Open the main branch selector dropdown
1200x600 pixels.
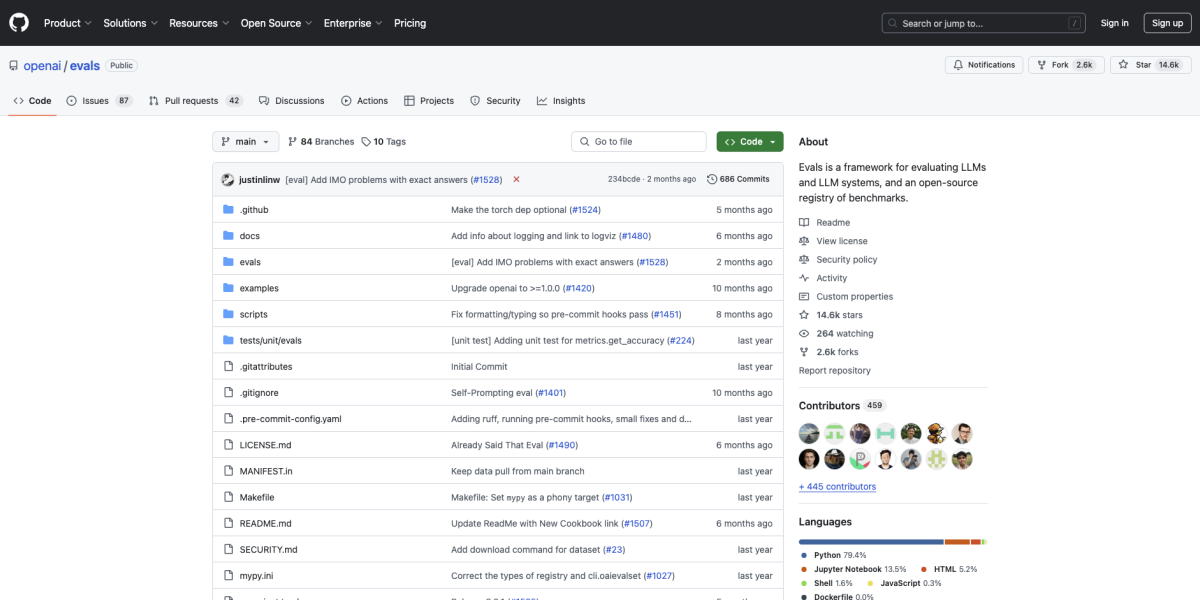(245, 141)
